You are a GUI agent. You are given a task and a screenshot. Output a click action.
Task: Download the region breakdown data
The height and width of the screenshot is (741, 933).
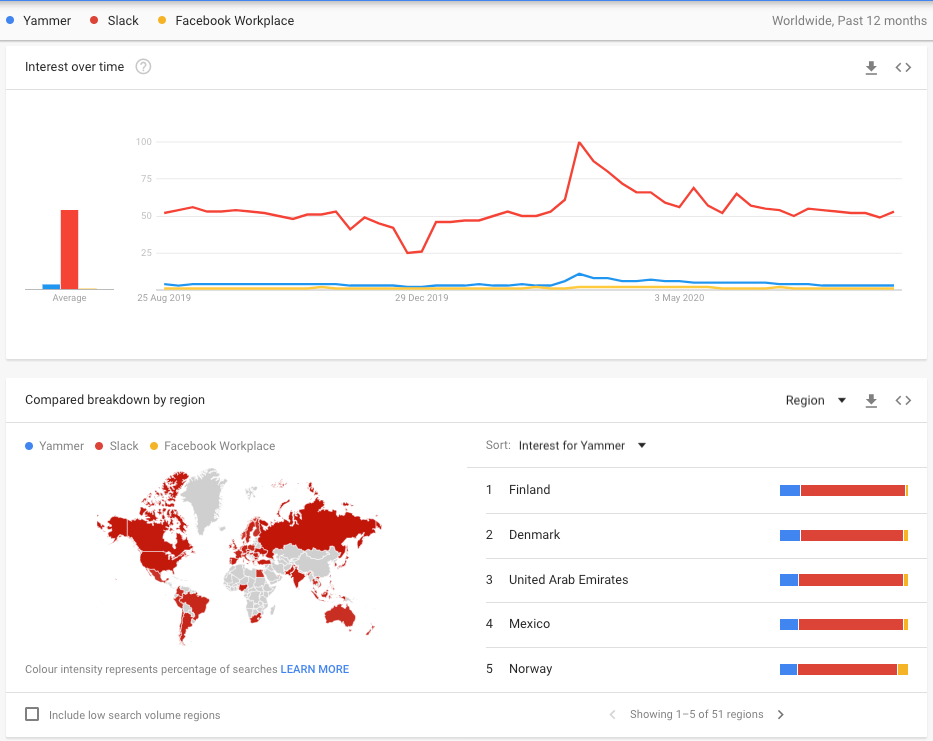871,400
